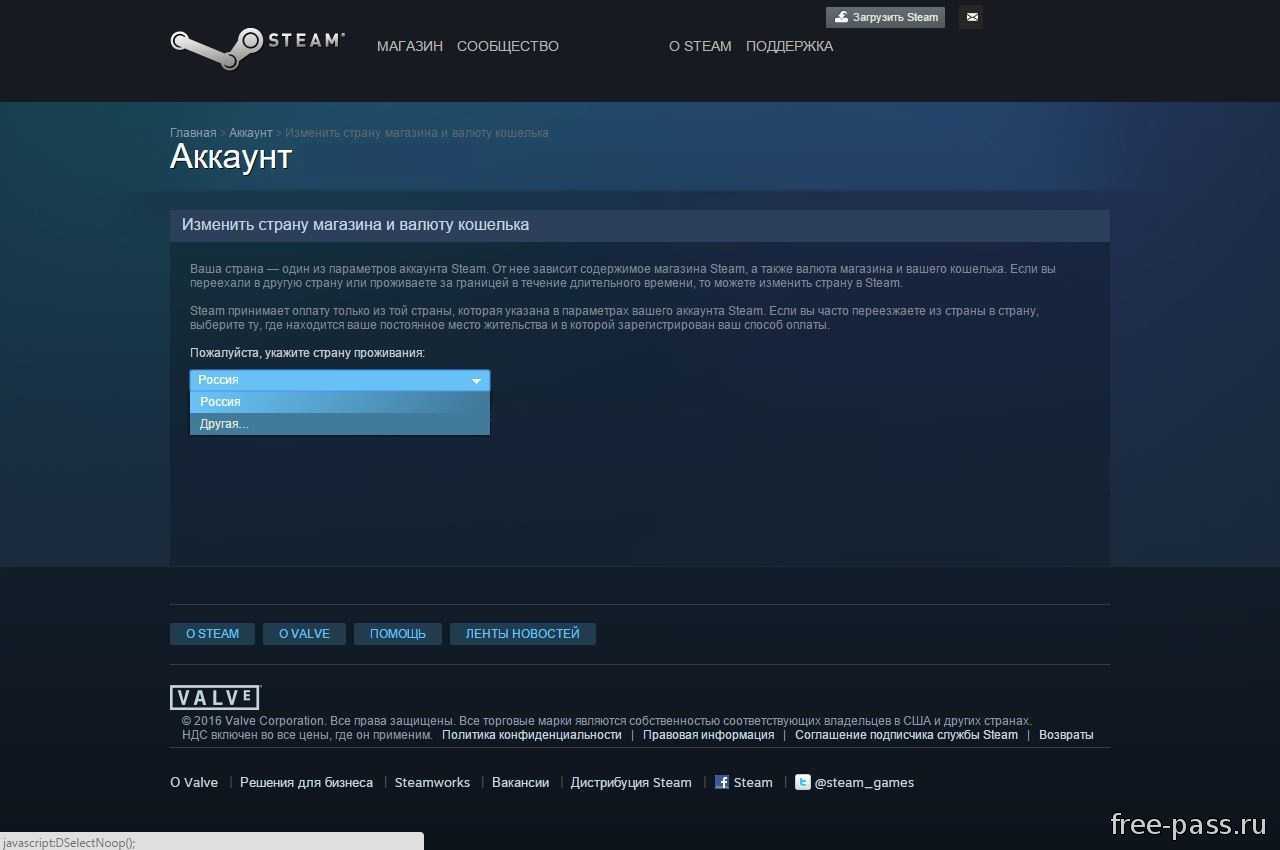
Task: Open the Вакансии footer link
Action: (520, 783)
